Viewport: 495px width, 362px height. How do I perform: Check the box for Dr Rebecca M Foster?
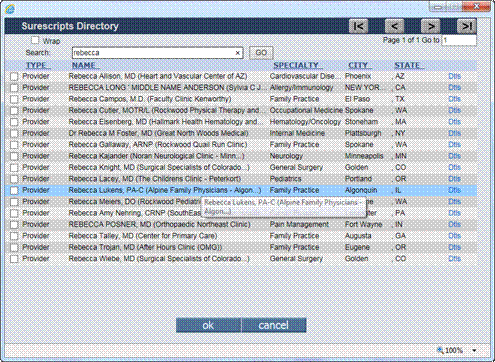(14, 134)
